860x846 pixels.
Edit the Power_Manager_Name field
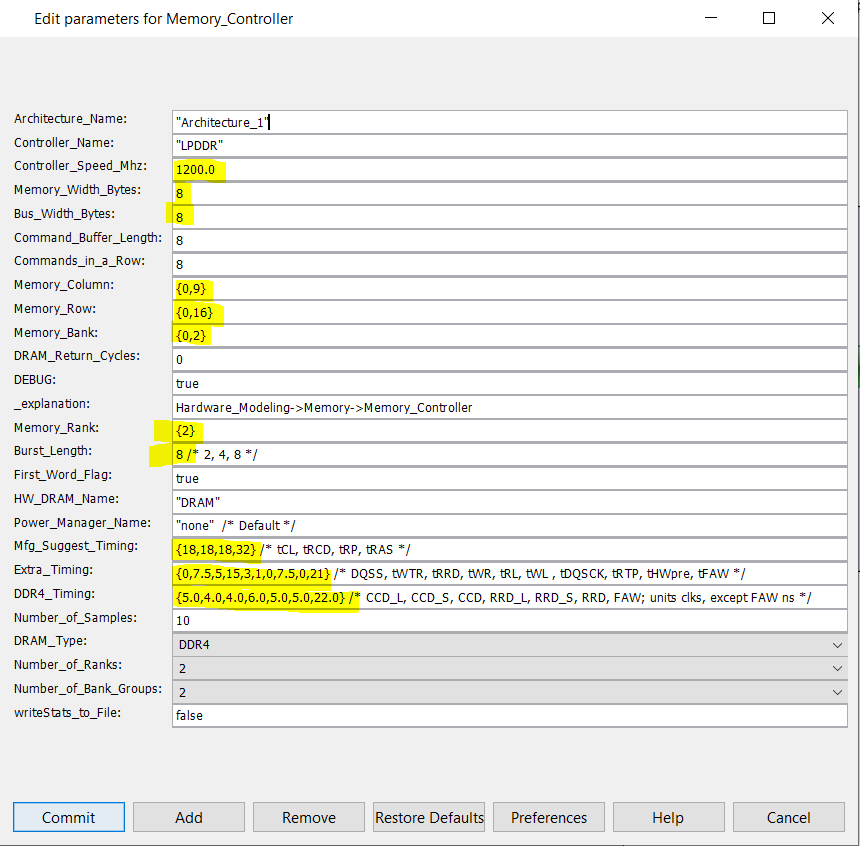click(x=510, y=526)
